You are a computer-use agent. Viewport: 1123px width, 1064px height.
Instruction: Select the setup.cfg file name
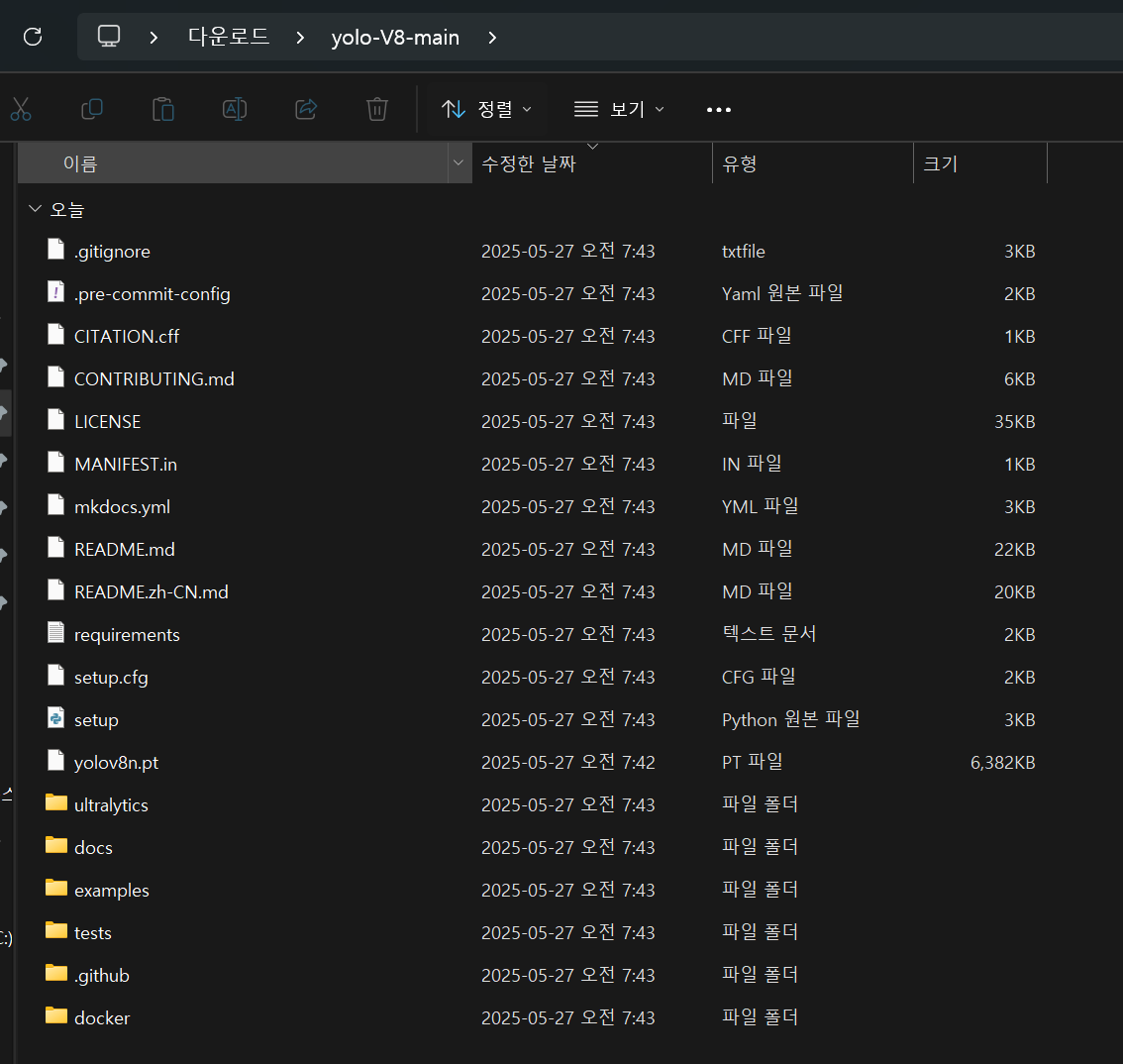coord(111,678)
